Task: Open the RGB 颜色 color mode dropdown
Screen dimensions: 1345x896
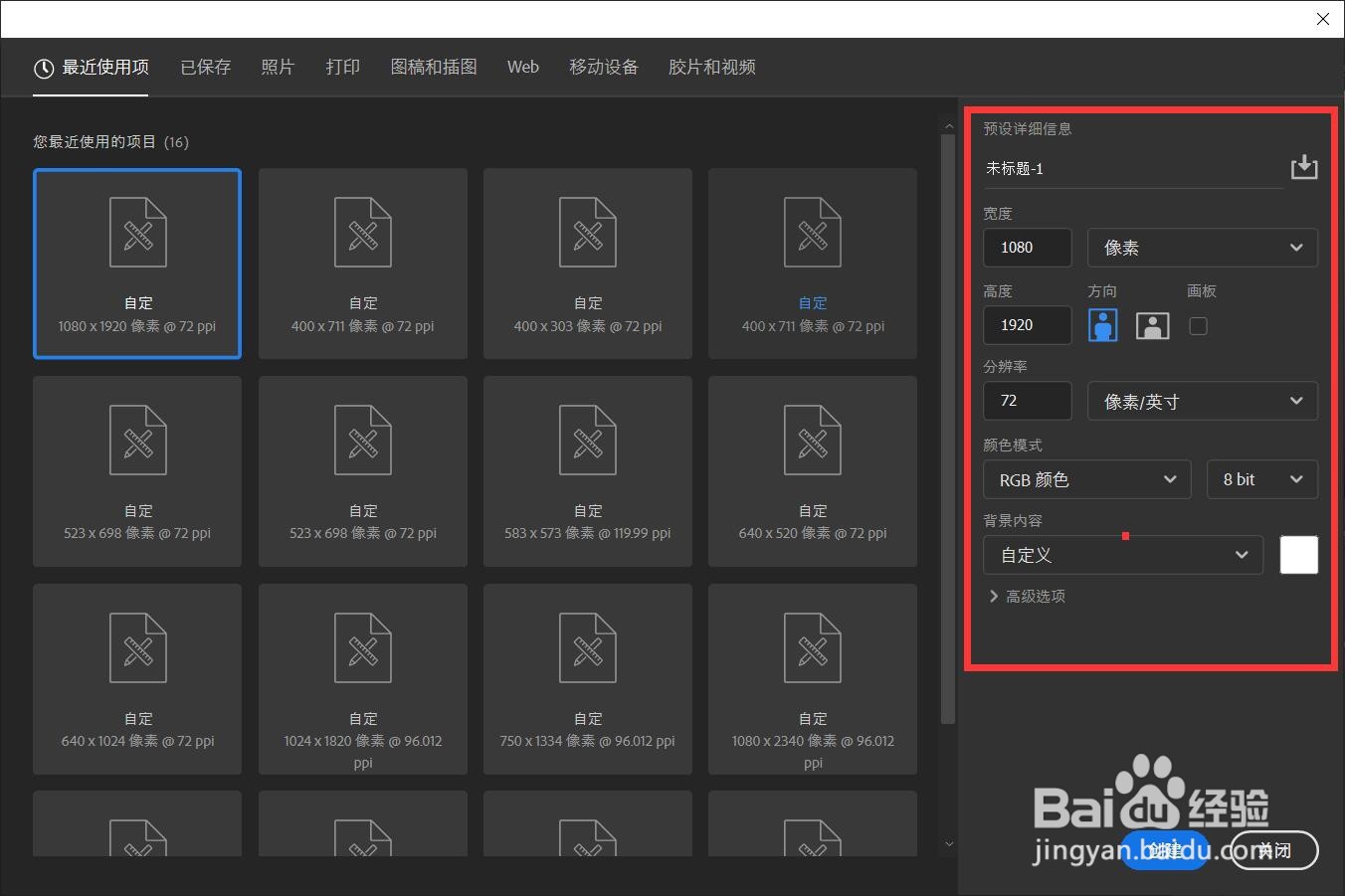Action: coord(1087,479)
